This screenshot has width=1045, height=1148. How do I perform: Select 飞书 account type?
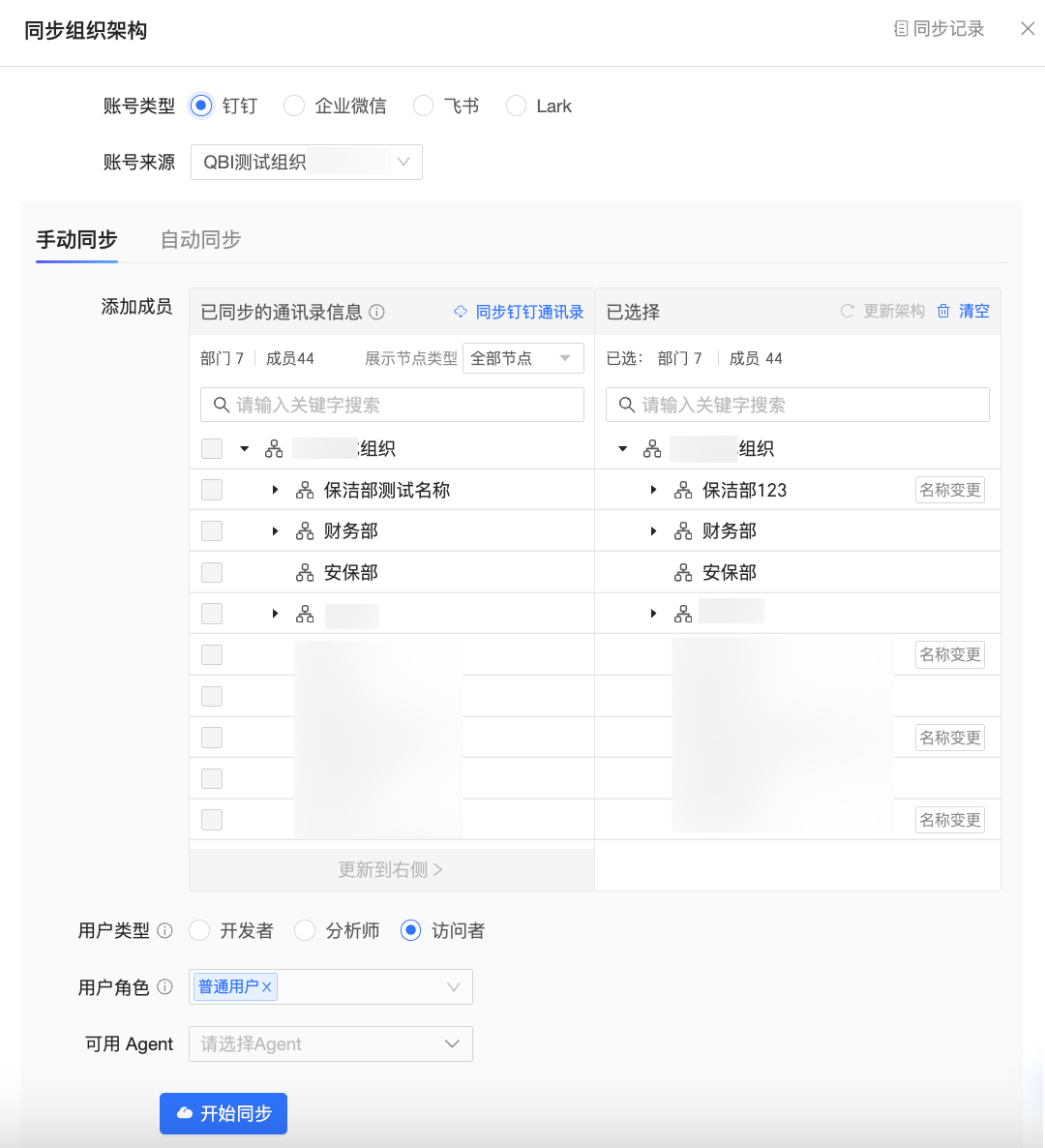coord(423,106)
